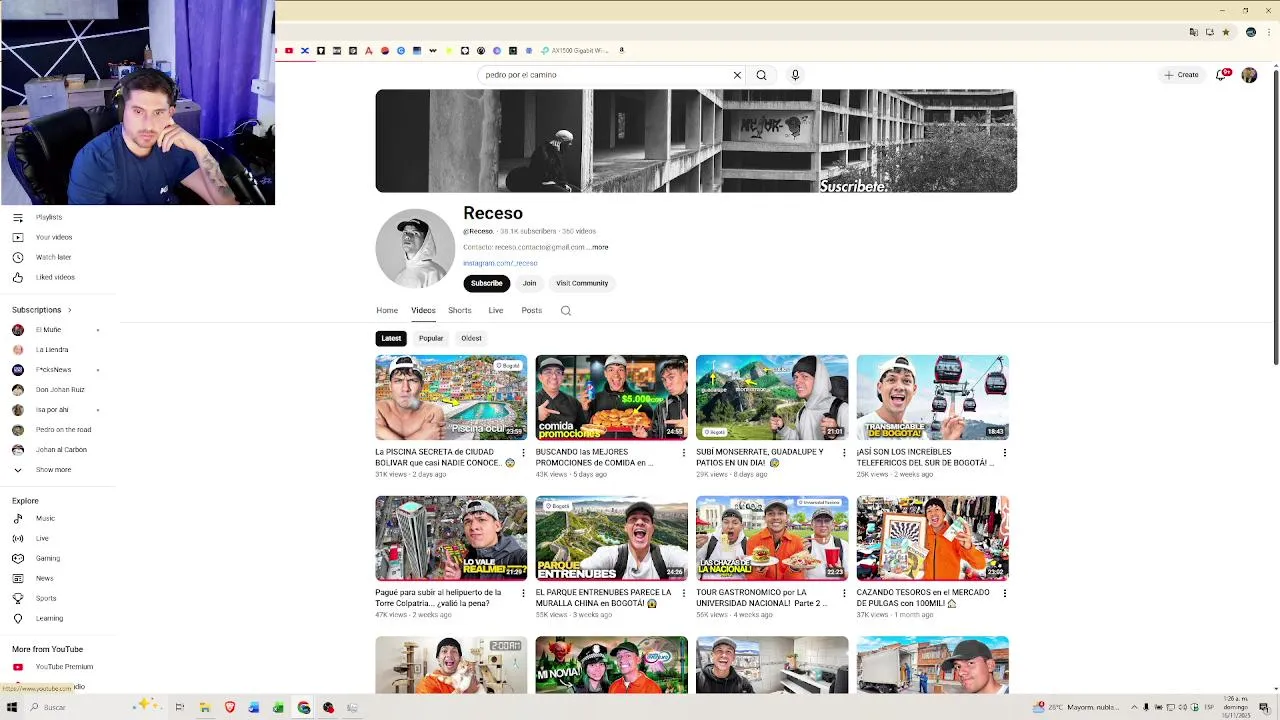Clear the search box with the X icon
This screenshot has width=1280, height=720.
coord(737,75)
